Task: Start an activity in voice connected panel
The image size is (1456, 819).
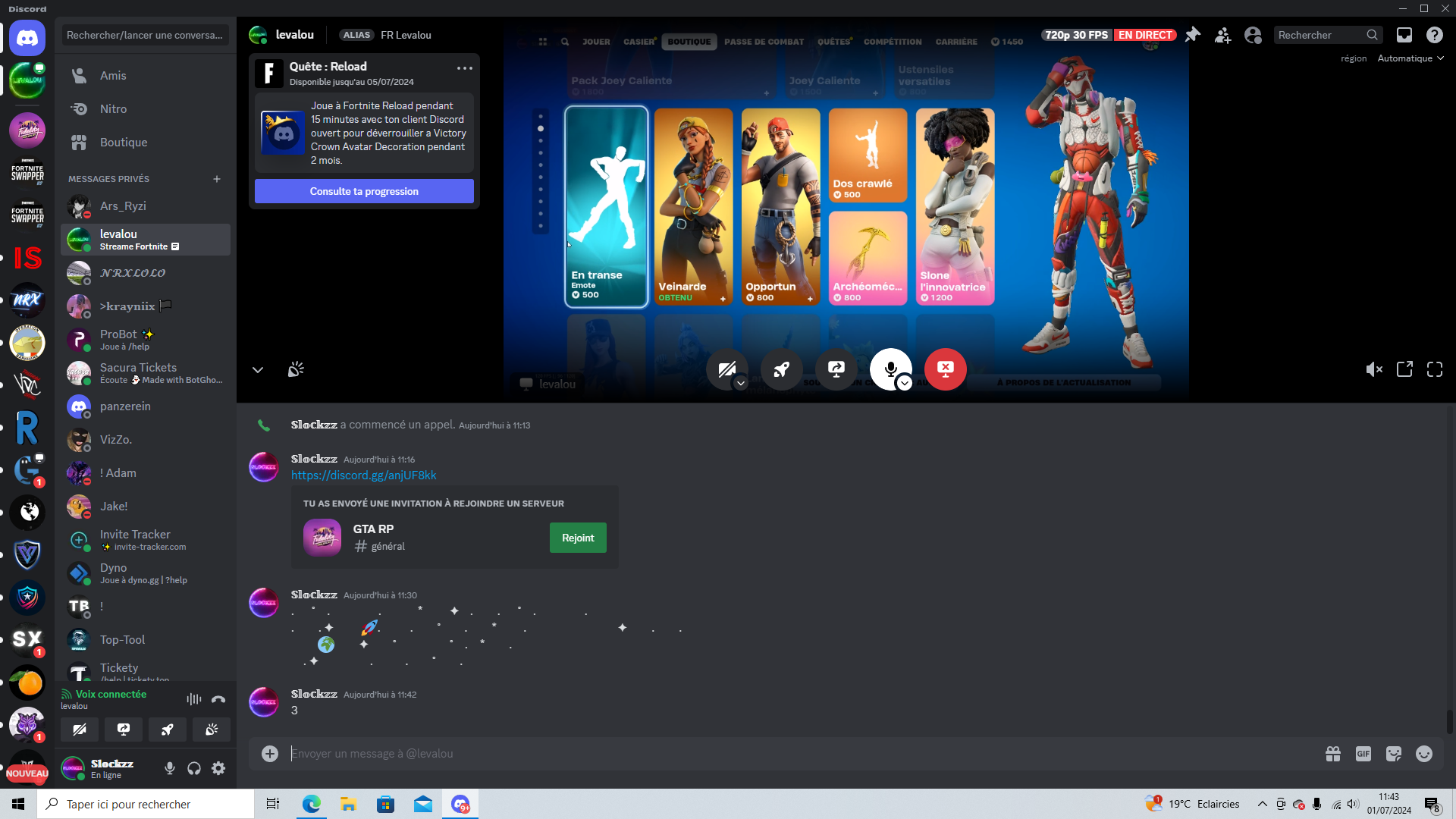Action: pyautogui.click(x=168, y=730)
